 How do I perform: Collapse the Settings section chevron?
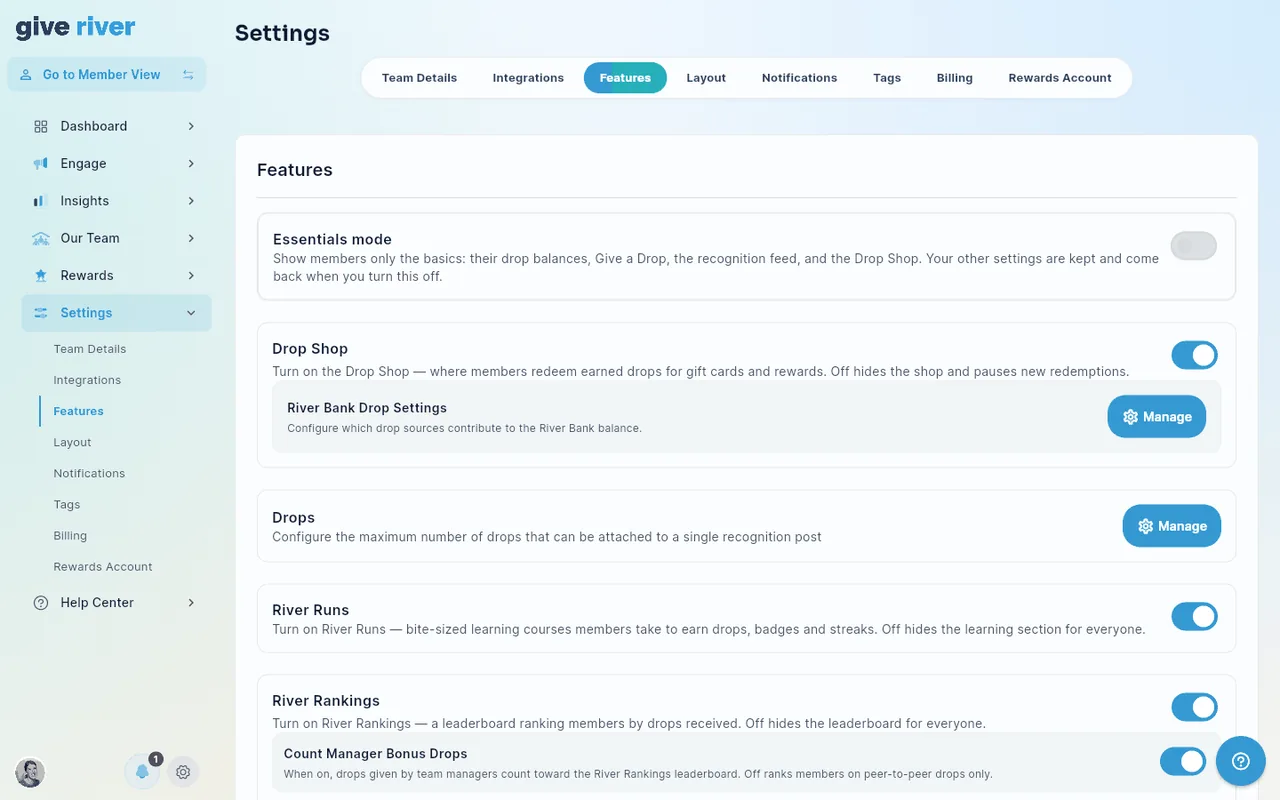[x=191, y=313]
